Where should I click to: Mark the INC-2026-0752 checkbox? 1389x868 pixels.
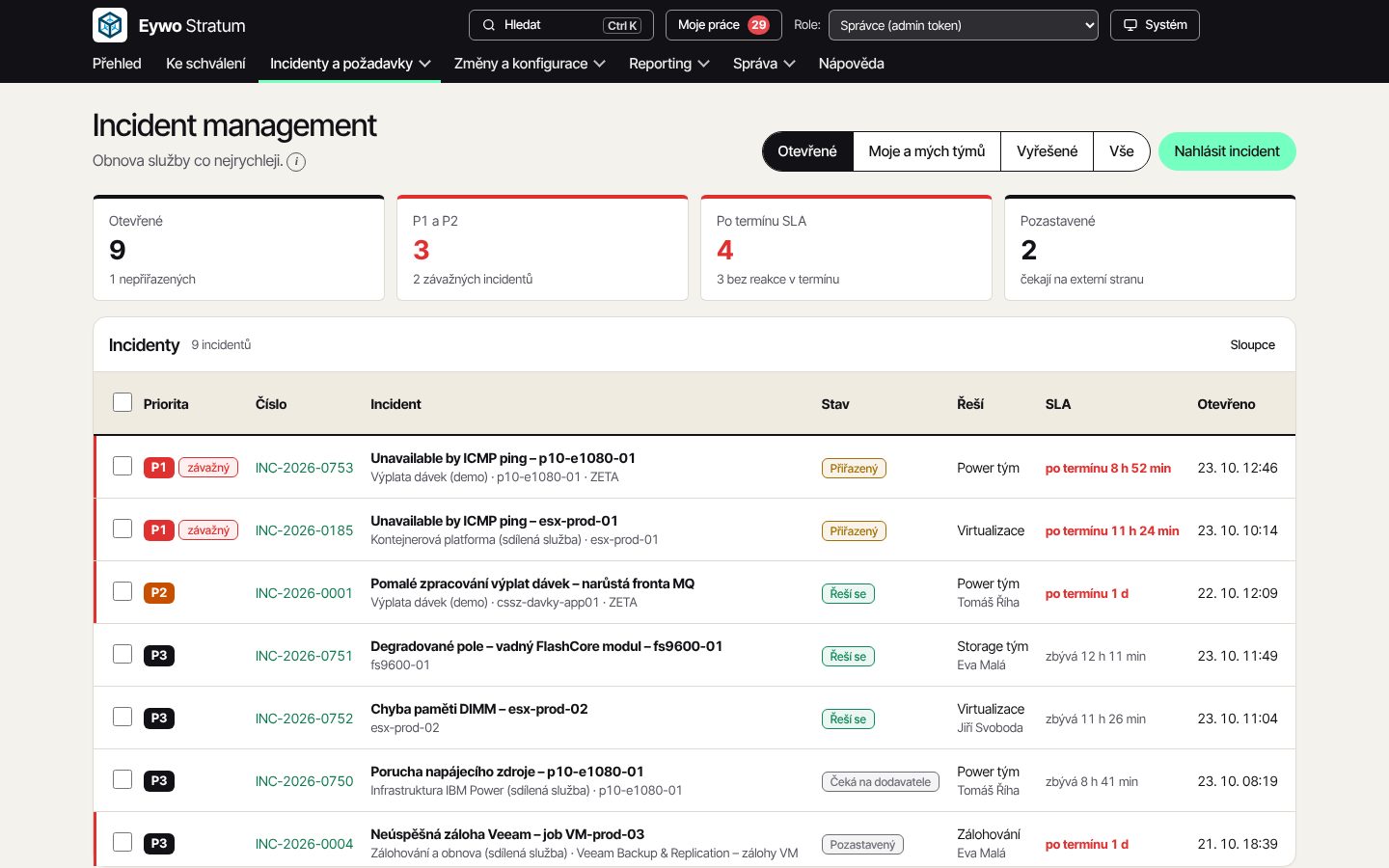[123, 717]
